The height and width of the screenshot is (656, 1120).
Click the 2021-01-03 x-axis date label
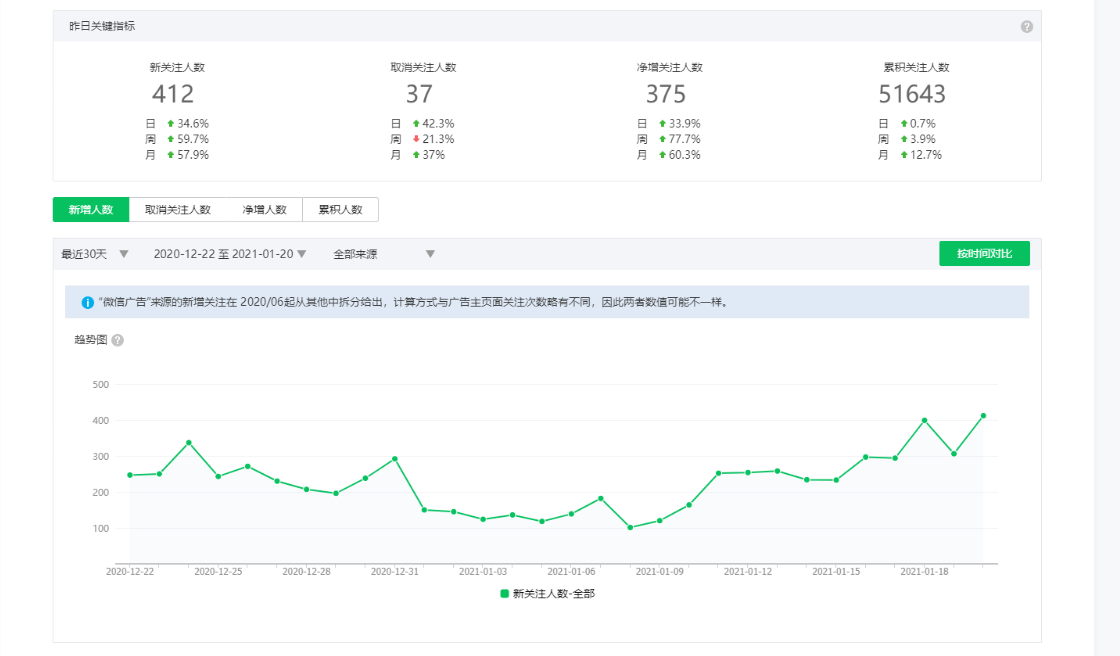pyautogui.click(x=483, y=572)
